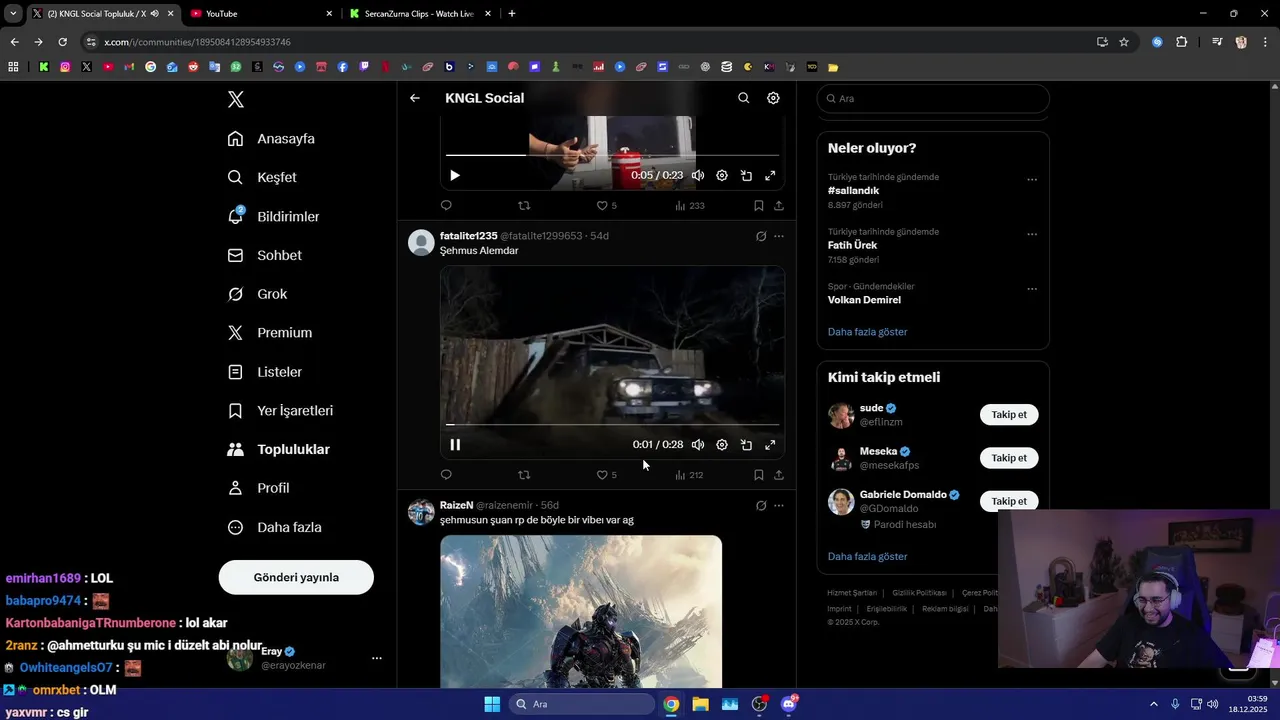Open Listeler in the sidebar
This screenshot has width=1280, height=720.
(265, 372)
